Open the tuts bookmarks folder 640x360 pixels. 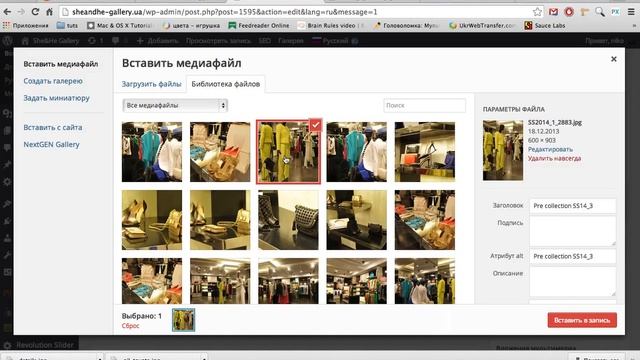click(67, 25)
